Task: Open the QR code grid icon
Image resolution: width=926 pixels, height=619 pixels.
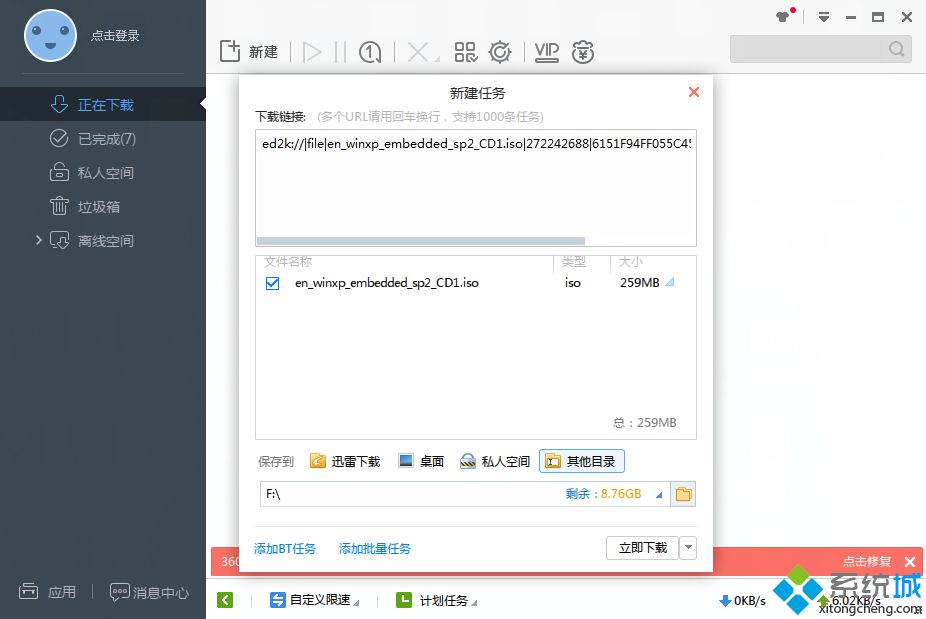Action: point(466,52)
